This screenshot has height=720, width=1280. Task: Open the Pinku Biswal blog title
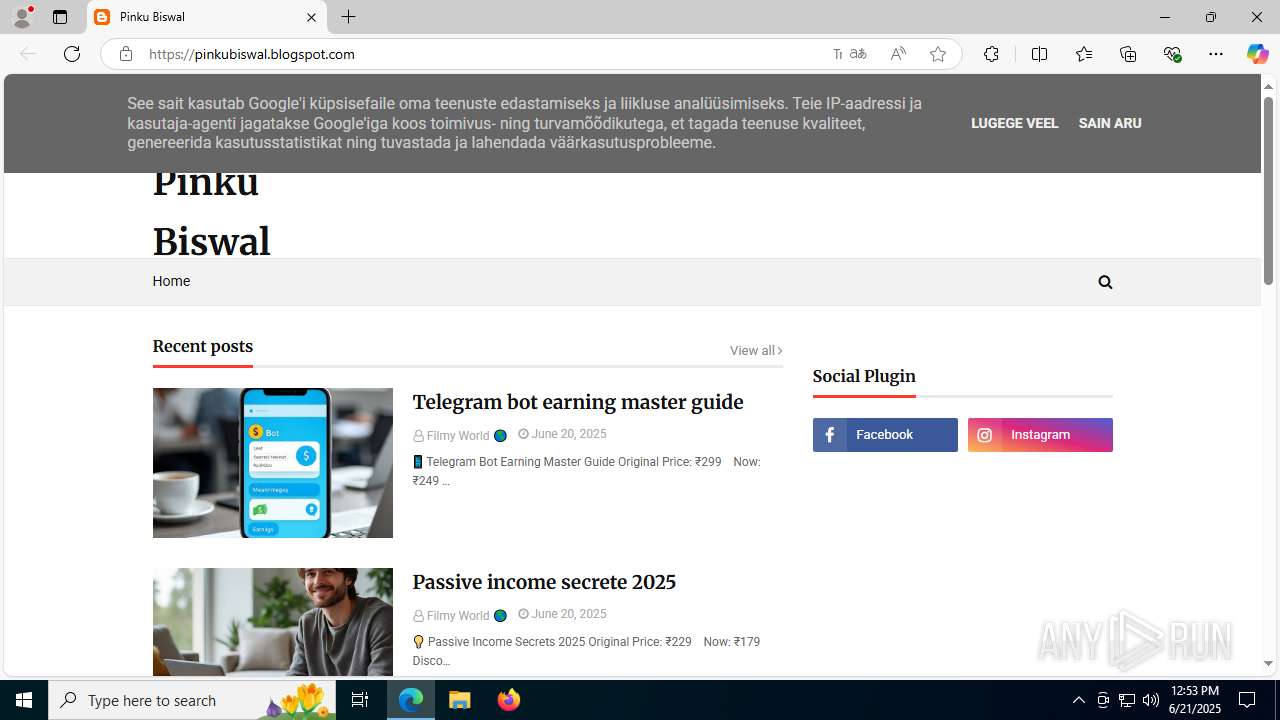[x=211, y=212]
